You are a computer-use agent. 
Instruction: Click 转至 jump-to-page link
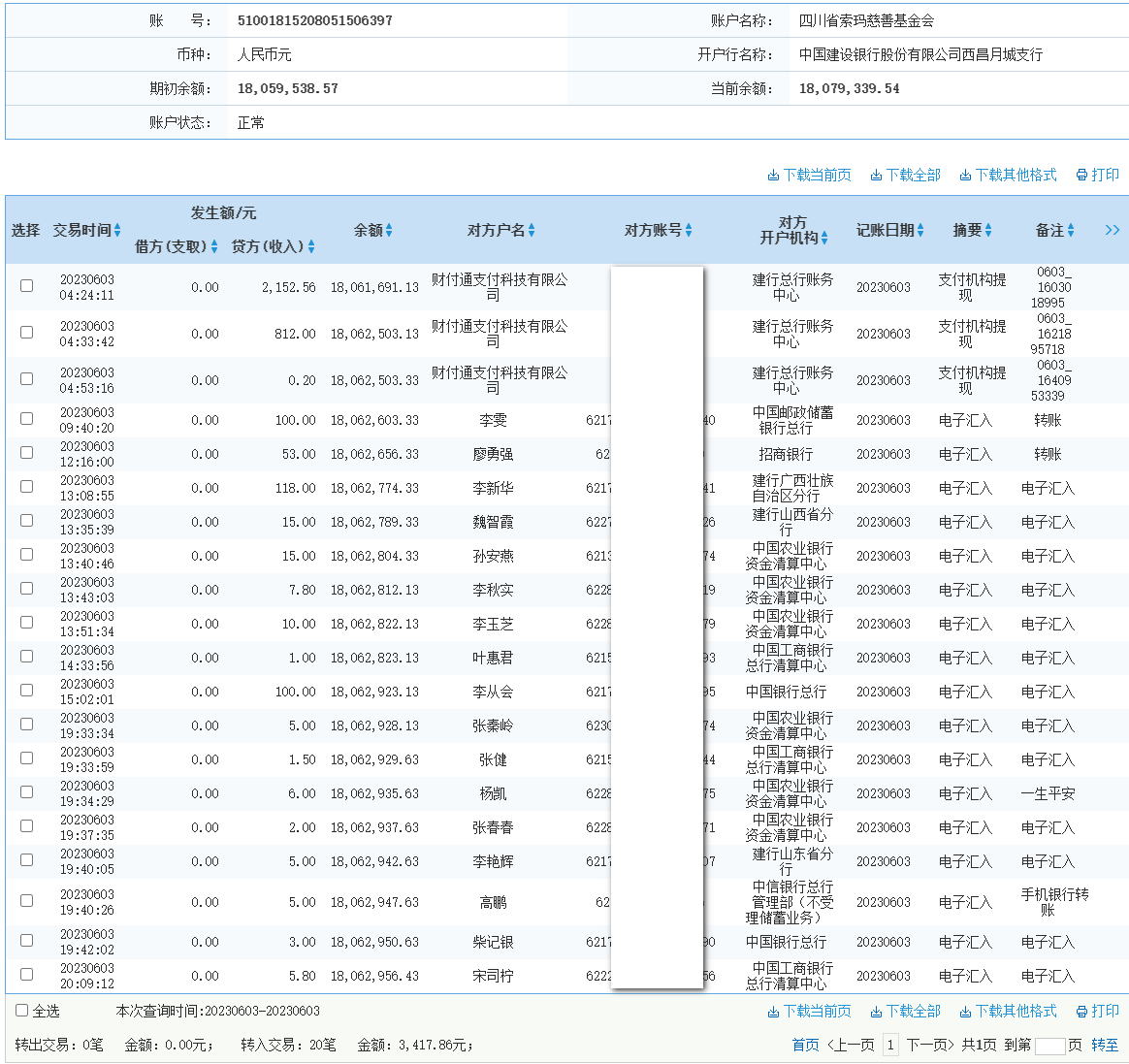pyautogui.click(x=1105, y=1046)
